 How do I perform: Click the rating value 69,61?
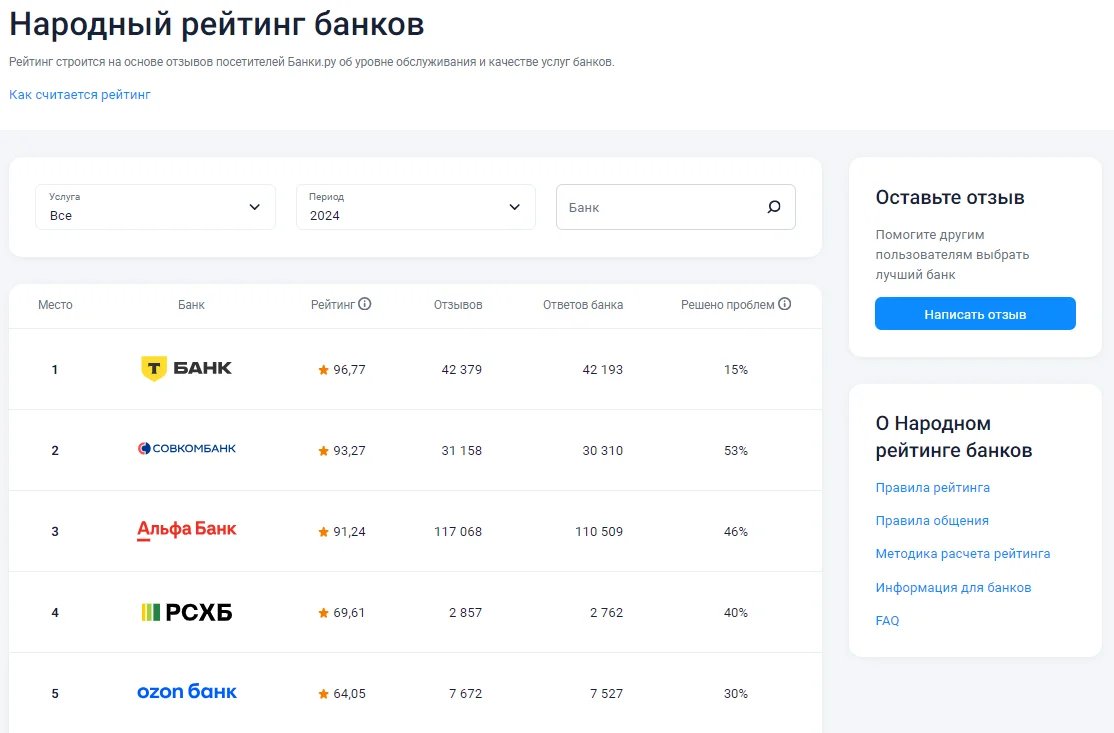[x=349, y=612]
